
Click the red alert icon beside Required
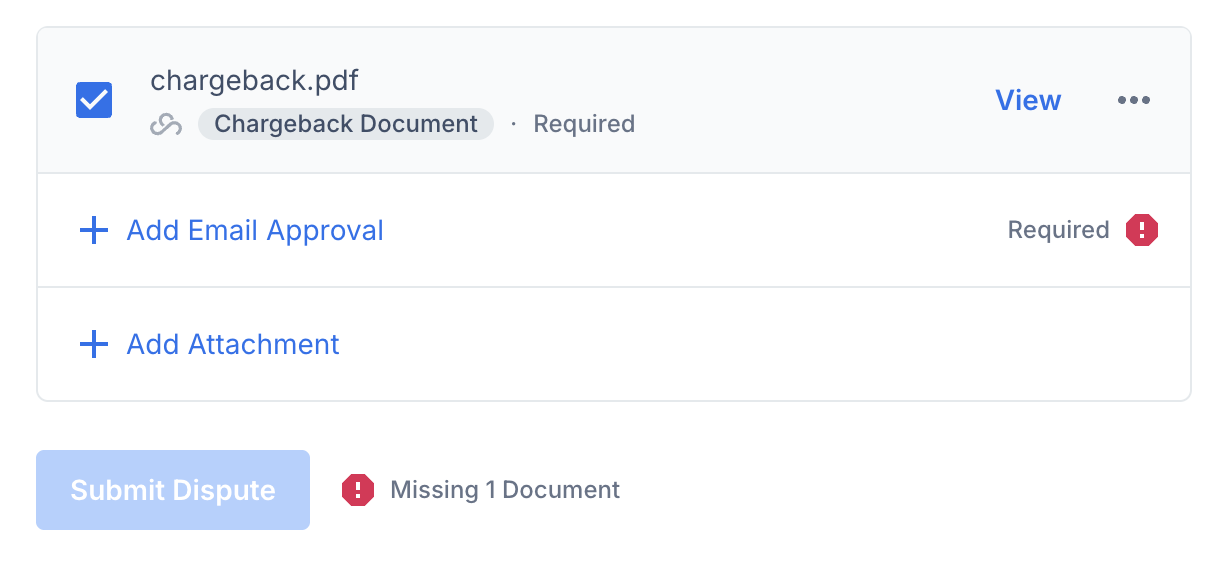click(x=1142, y=230)
